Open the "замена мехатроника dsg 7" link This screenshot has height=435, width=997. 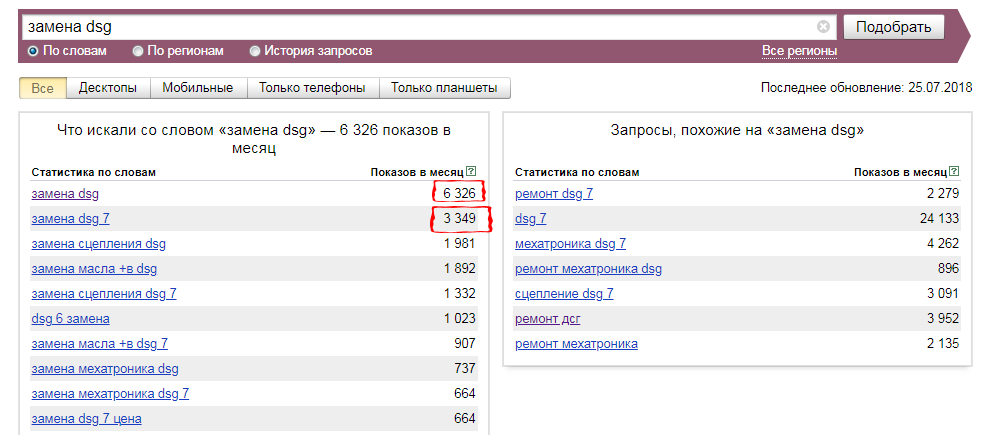pos(110,394)
